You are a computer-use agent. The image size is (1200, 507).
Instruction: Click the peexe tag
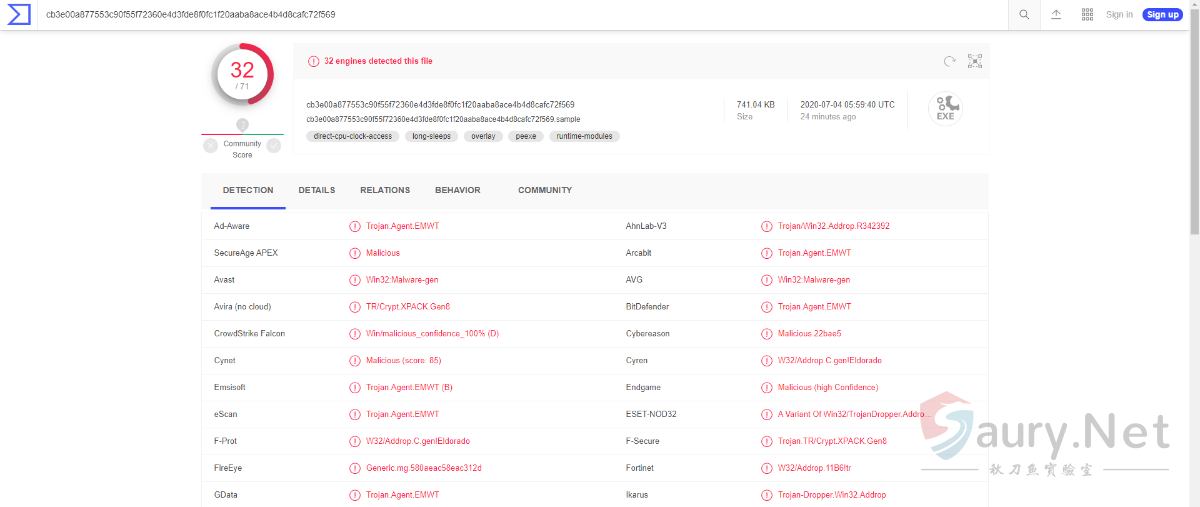pyautogui.click(x=525, y=136)
